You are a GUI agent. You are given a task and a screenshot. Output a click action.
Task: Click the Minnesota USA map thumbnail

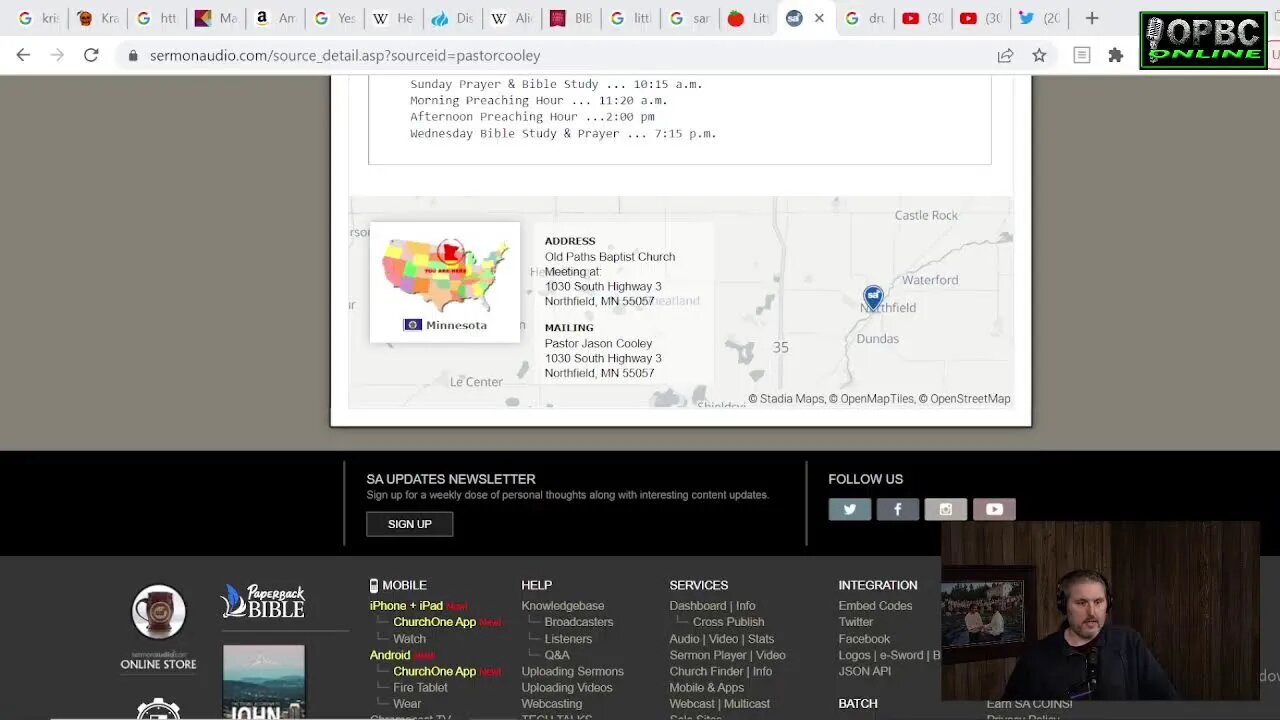pos(445,282)
